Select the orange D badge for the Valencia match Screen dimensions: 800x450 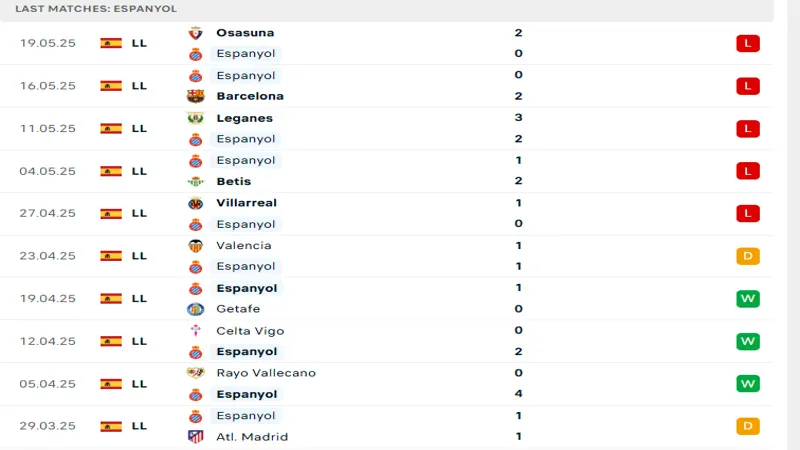[748, 256]
